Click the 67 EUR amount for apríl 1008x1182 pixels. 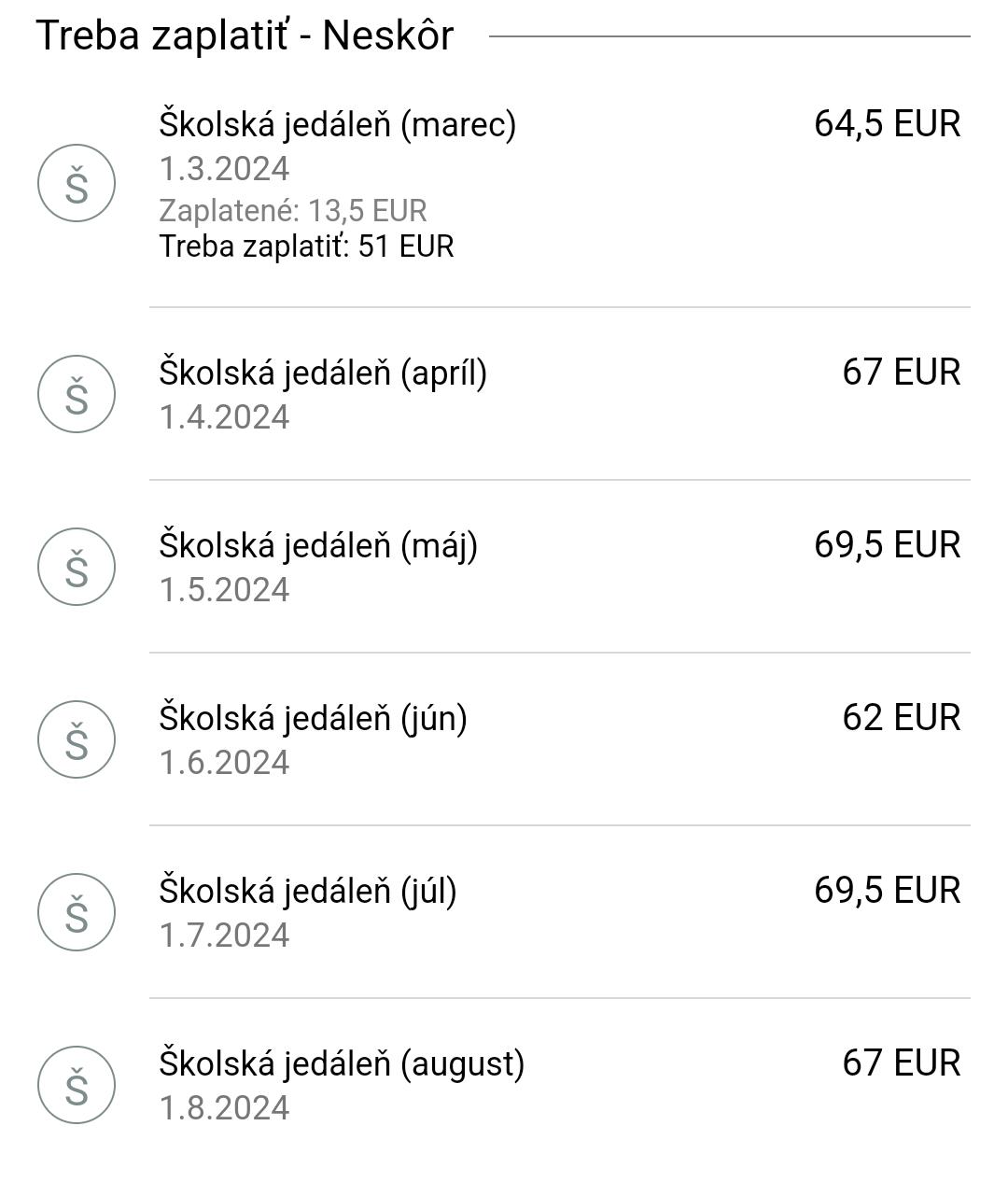click(901, 373)
